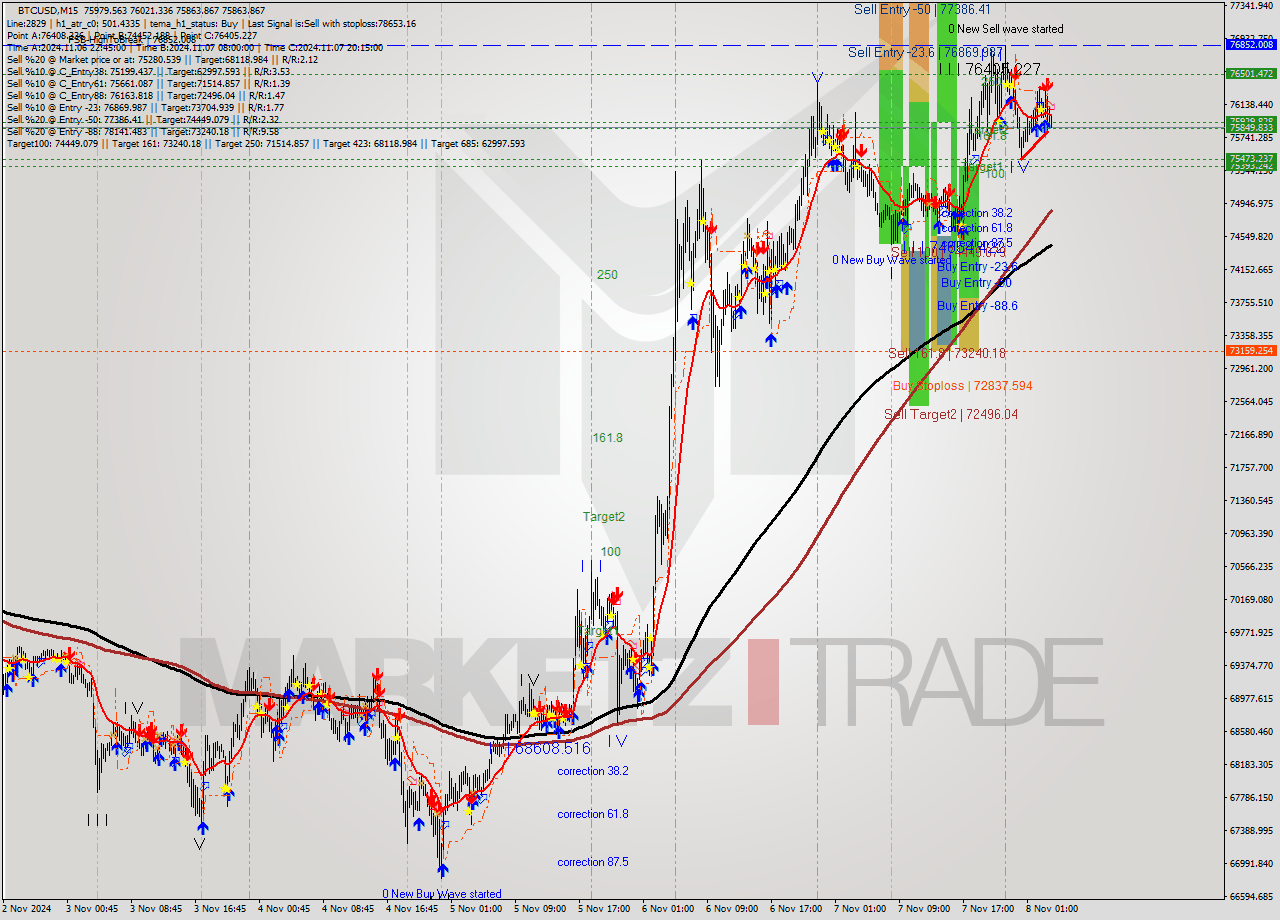
Task: Click the 'Sell Entry -50 | 77386.41' label
Action: coord(921,9)
